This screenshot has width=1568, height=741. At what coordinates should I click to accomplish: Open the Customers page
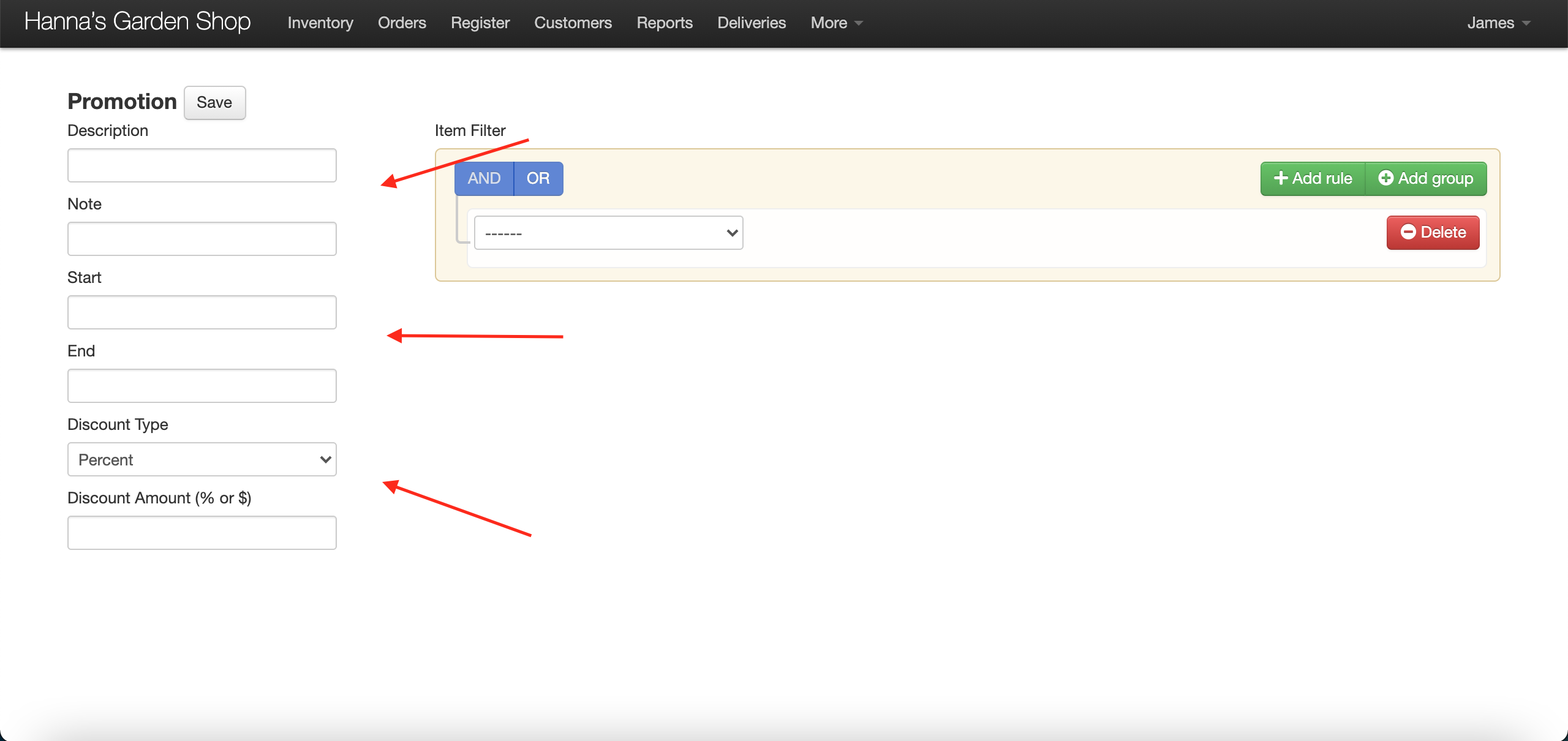point(573,23)
